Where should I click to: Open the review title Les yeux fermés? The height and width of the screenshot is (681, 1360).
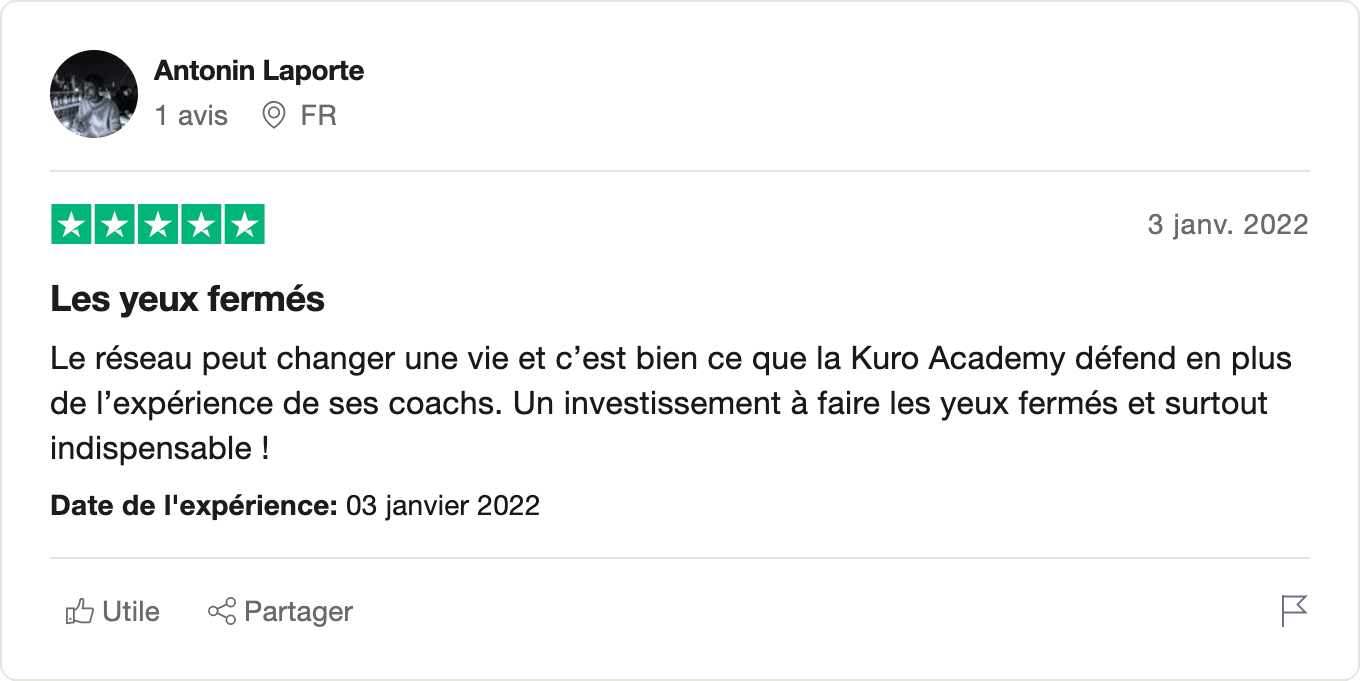tap(188, 299)
